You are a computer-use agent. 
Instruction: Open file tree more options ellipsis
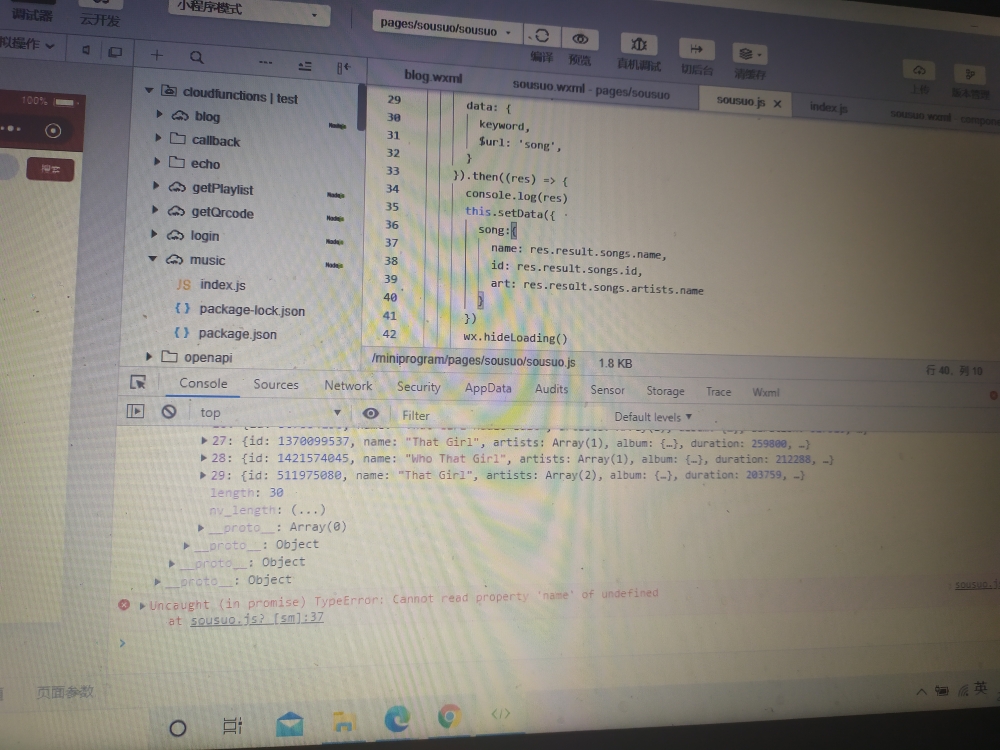pos(265,62)
